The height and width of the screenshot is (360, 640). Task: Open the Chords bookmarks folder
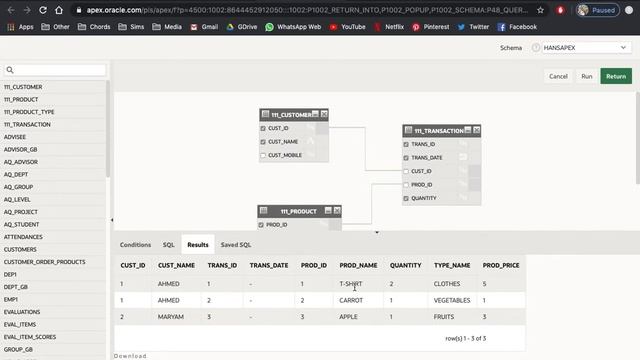pos(94,27)
